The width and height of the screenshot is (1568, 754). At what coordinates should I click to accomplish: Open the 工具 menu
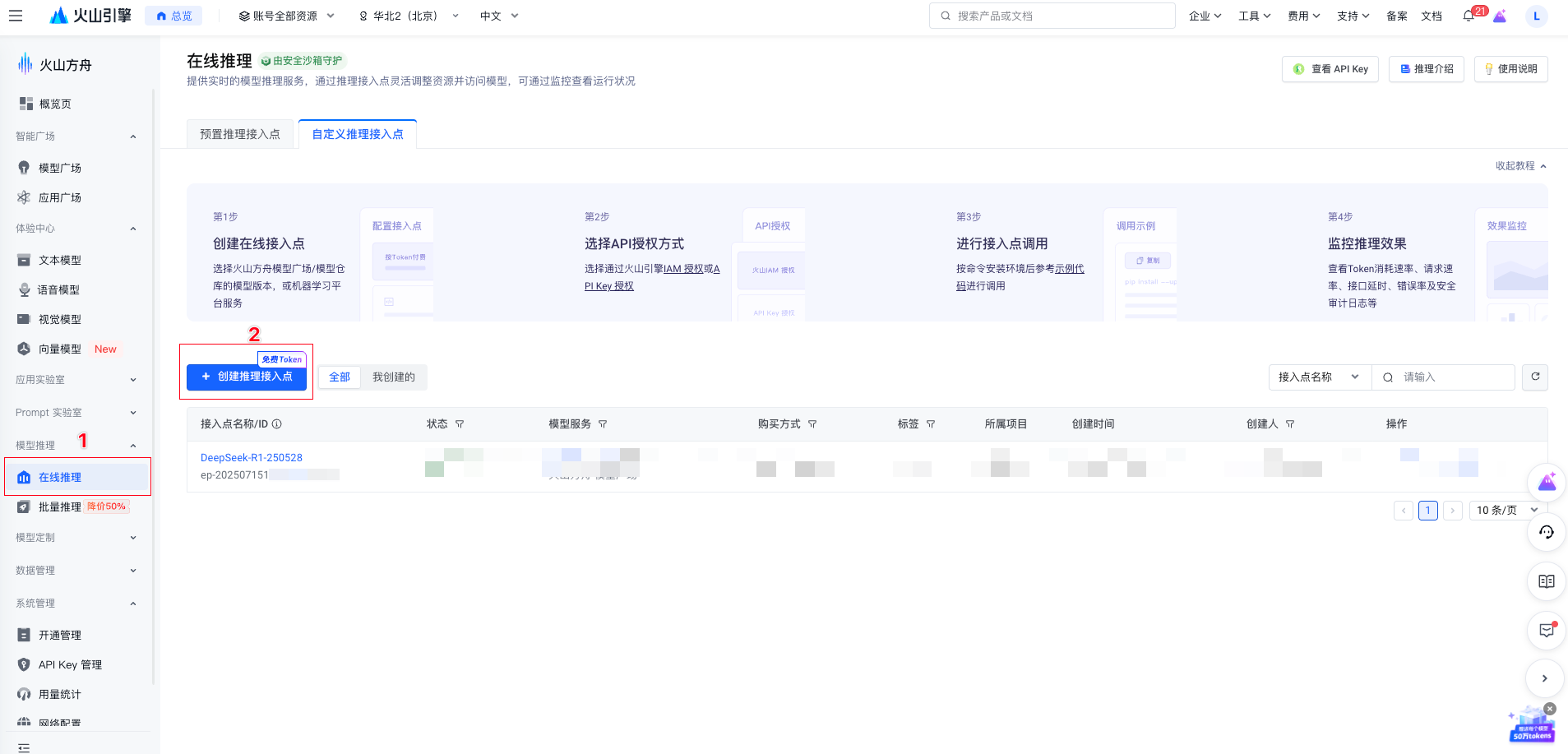pos(1255,16)
